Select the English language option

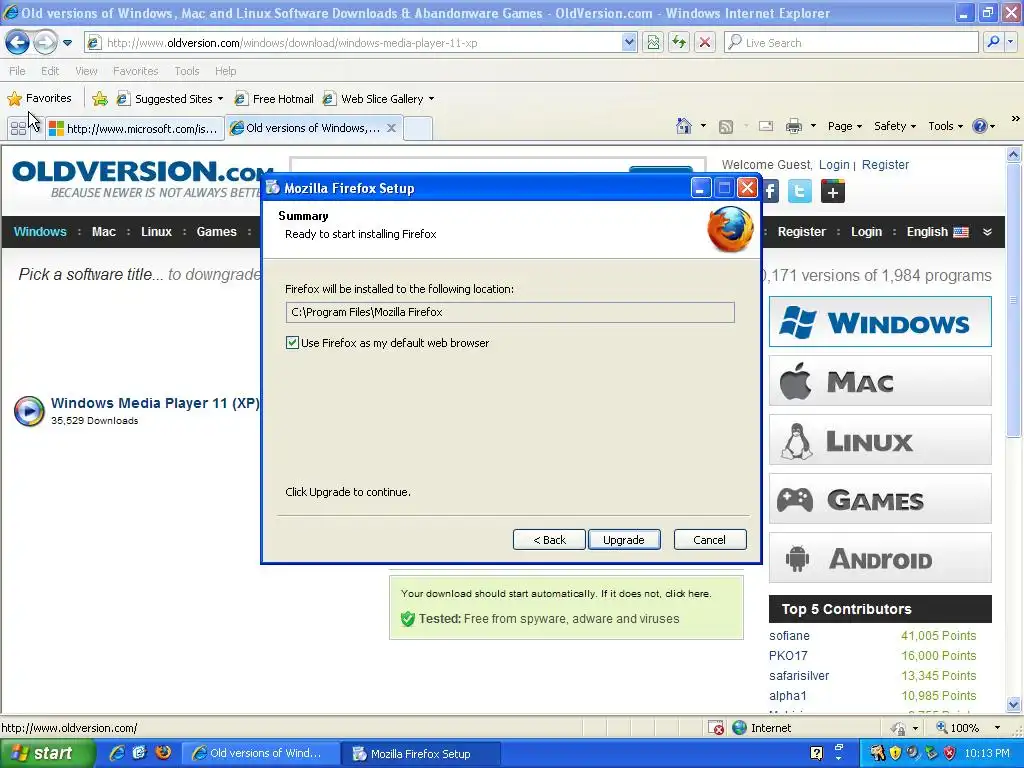point(937,232)
